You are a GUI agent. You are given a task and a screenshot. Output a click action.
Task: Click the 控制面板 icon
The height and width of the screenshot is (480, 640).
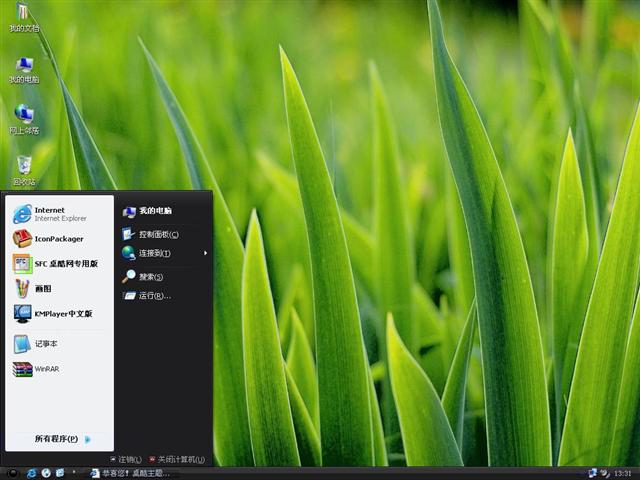pos(128,234)
